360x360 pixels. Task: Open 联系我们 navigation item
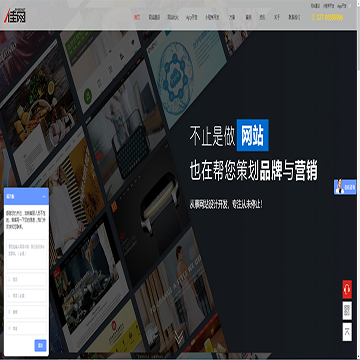pyautogui.click(x=294, y=17)
